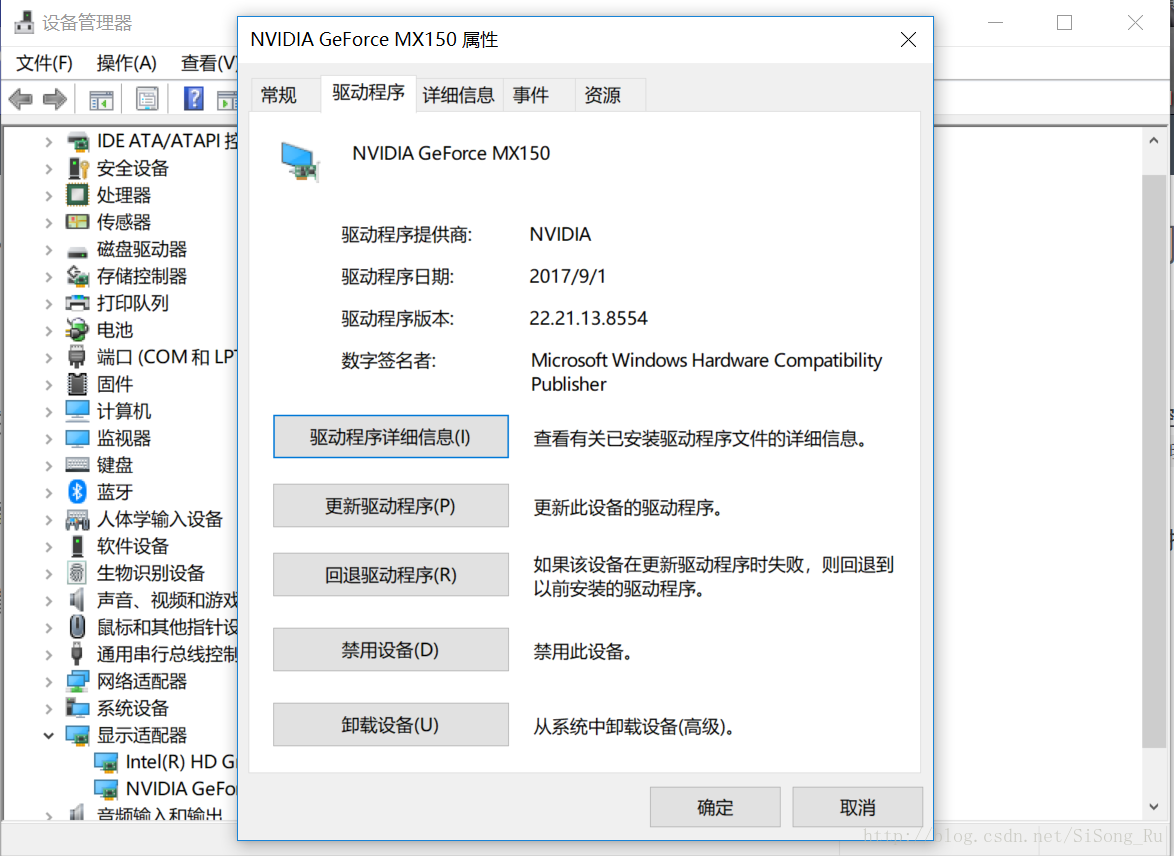Expand the 蓝牙 tree node
This screenshot has width=1174, height=856.
(49, 492)
